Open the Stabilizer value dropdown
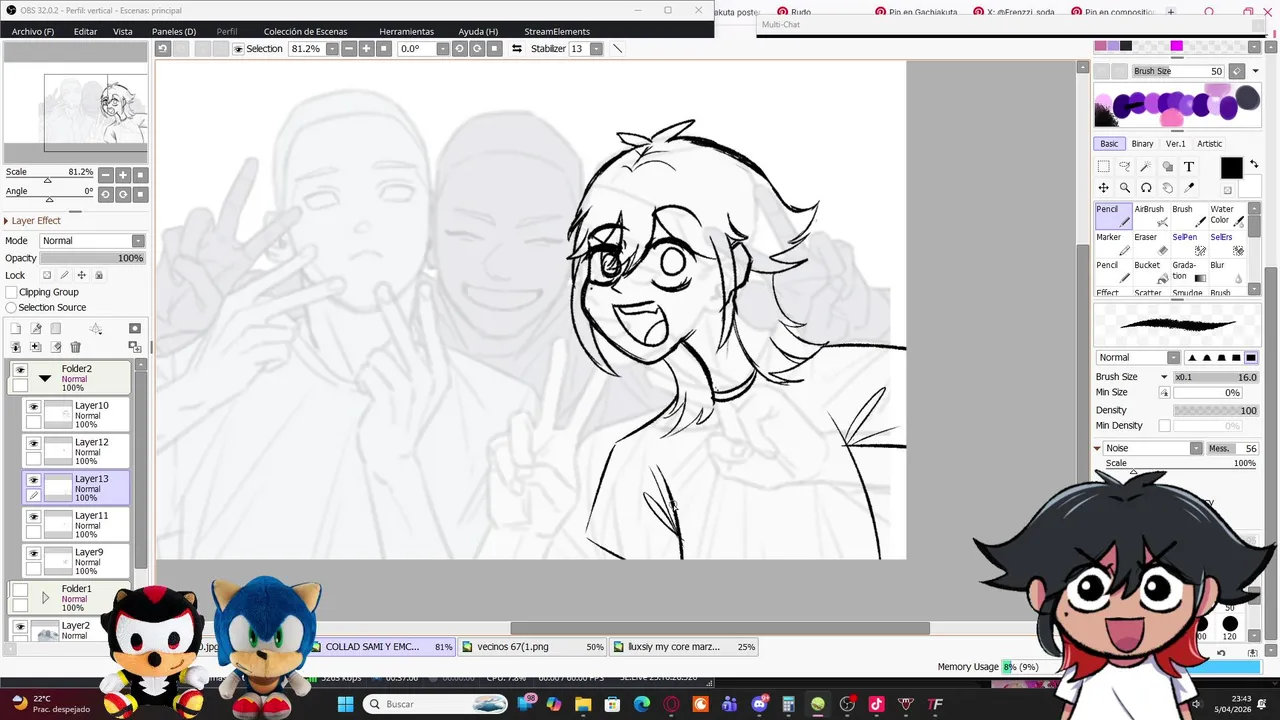Image resolution: width=1280 pixels, height=720 pixels. [596, 48]
